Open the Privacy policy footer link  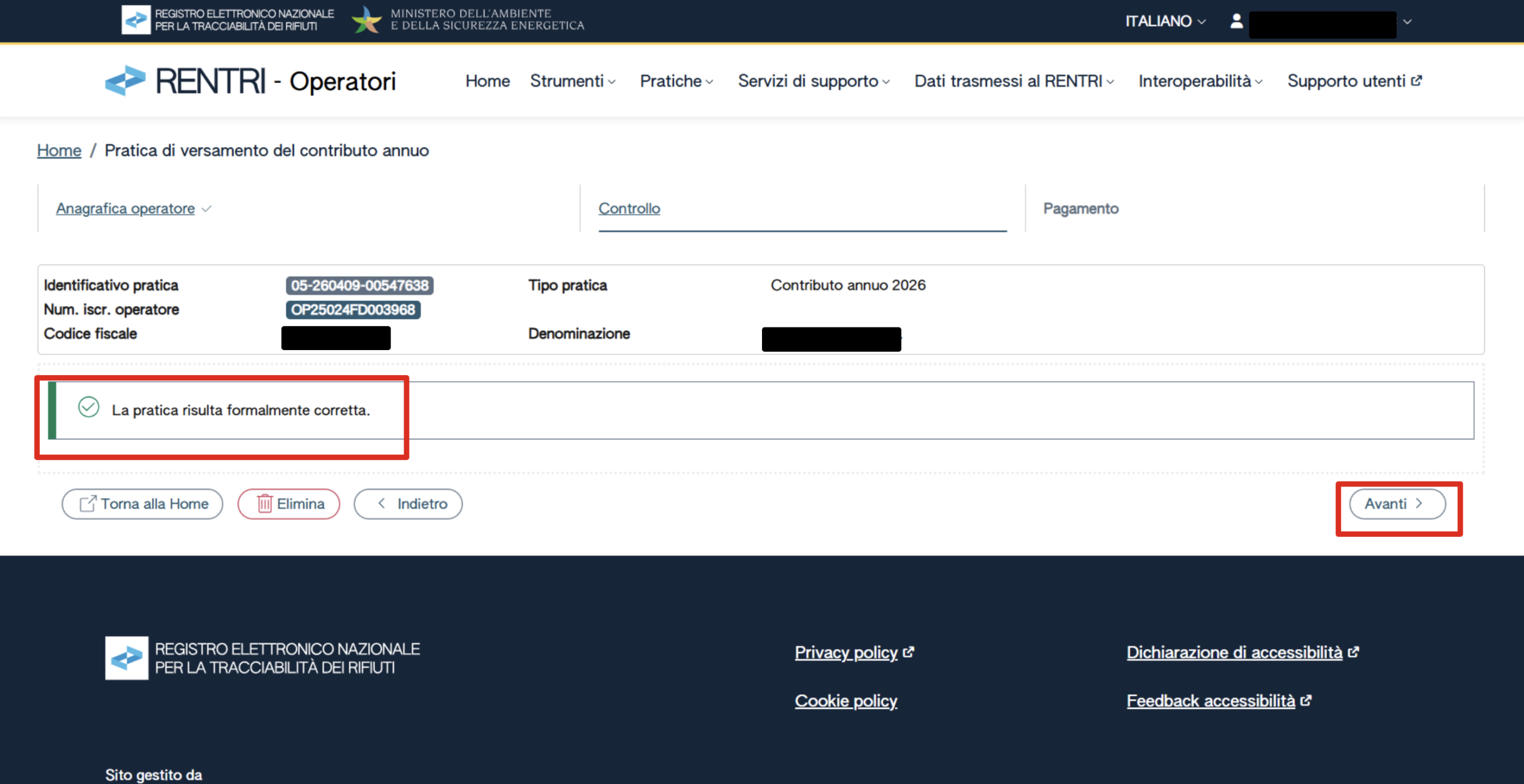pyautogui.click(x=845, y=652)
